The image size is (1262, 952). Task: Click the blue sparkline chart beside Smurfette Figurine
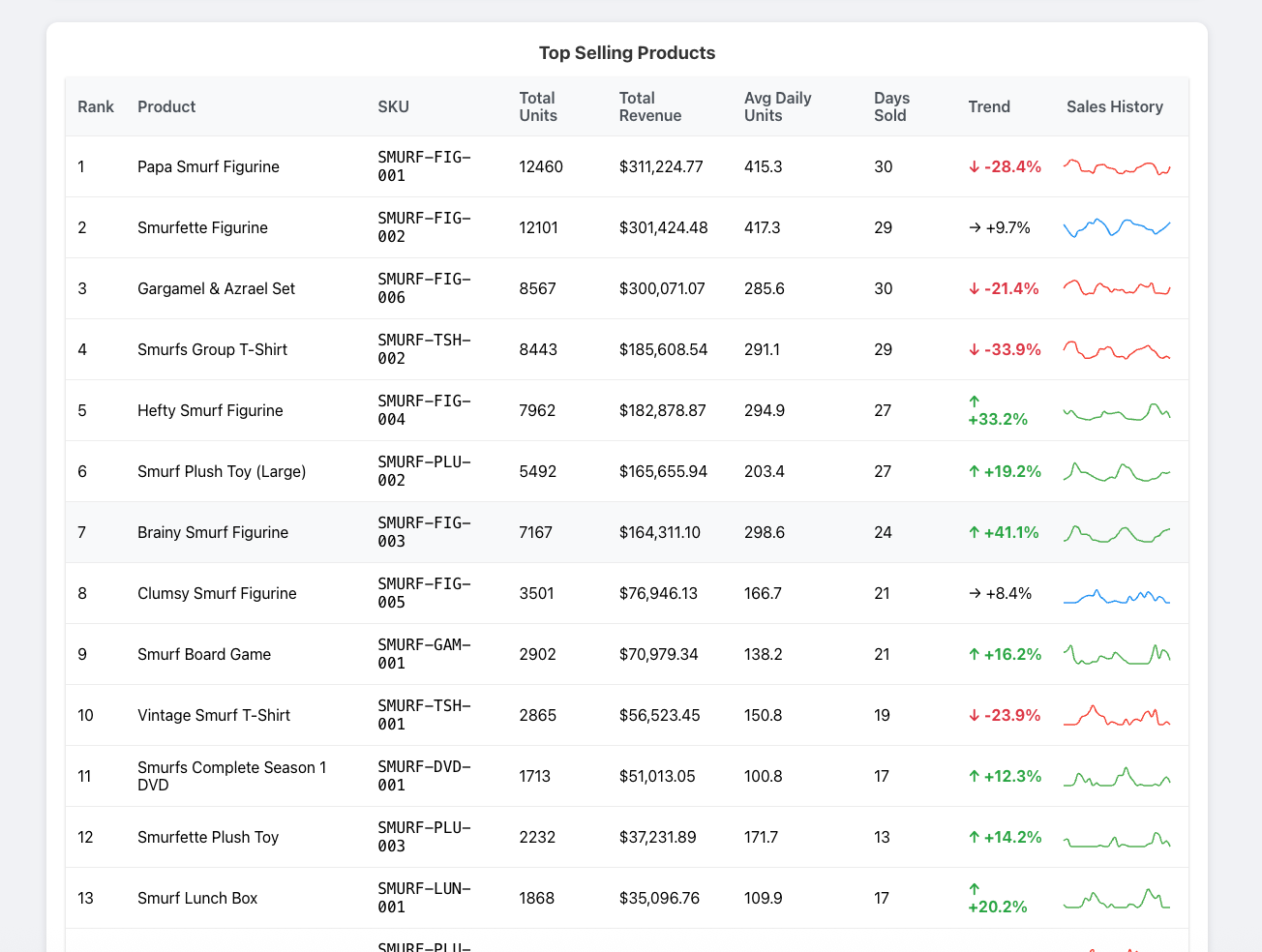click(1116, 227)
